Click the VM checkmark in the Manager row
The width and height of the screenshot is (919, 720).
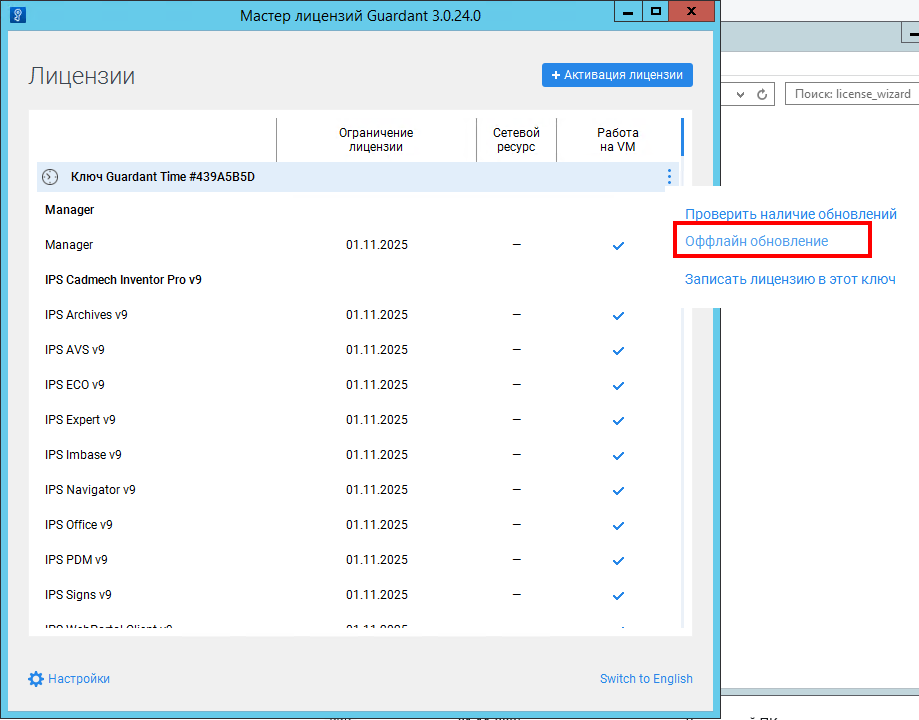[618, 245]
